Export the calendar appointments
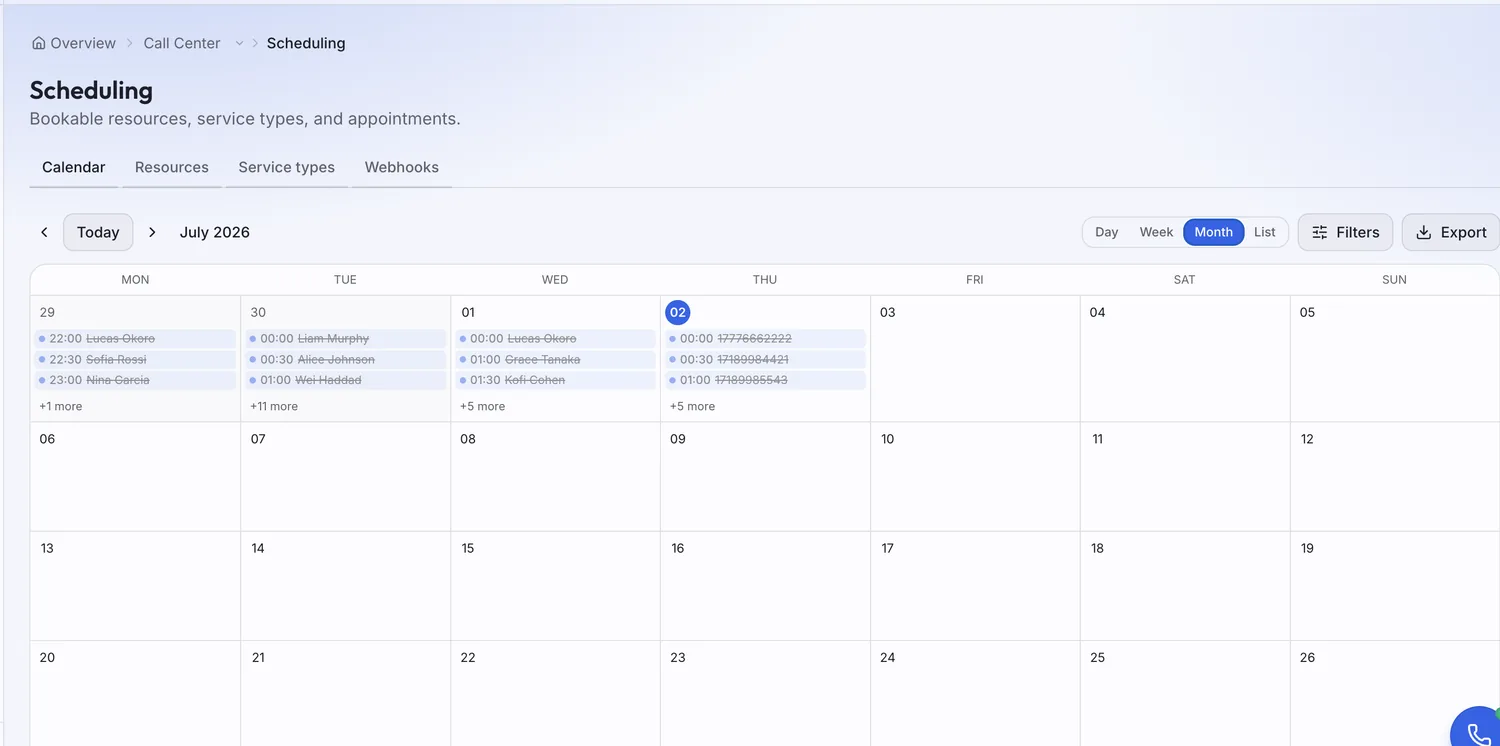 point(1451,232)
